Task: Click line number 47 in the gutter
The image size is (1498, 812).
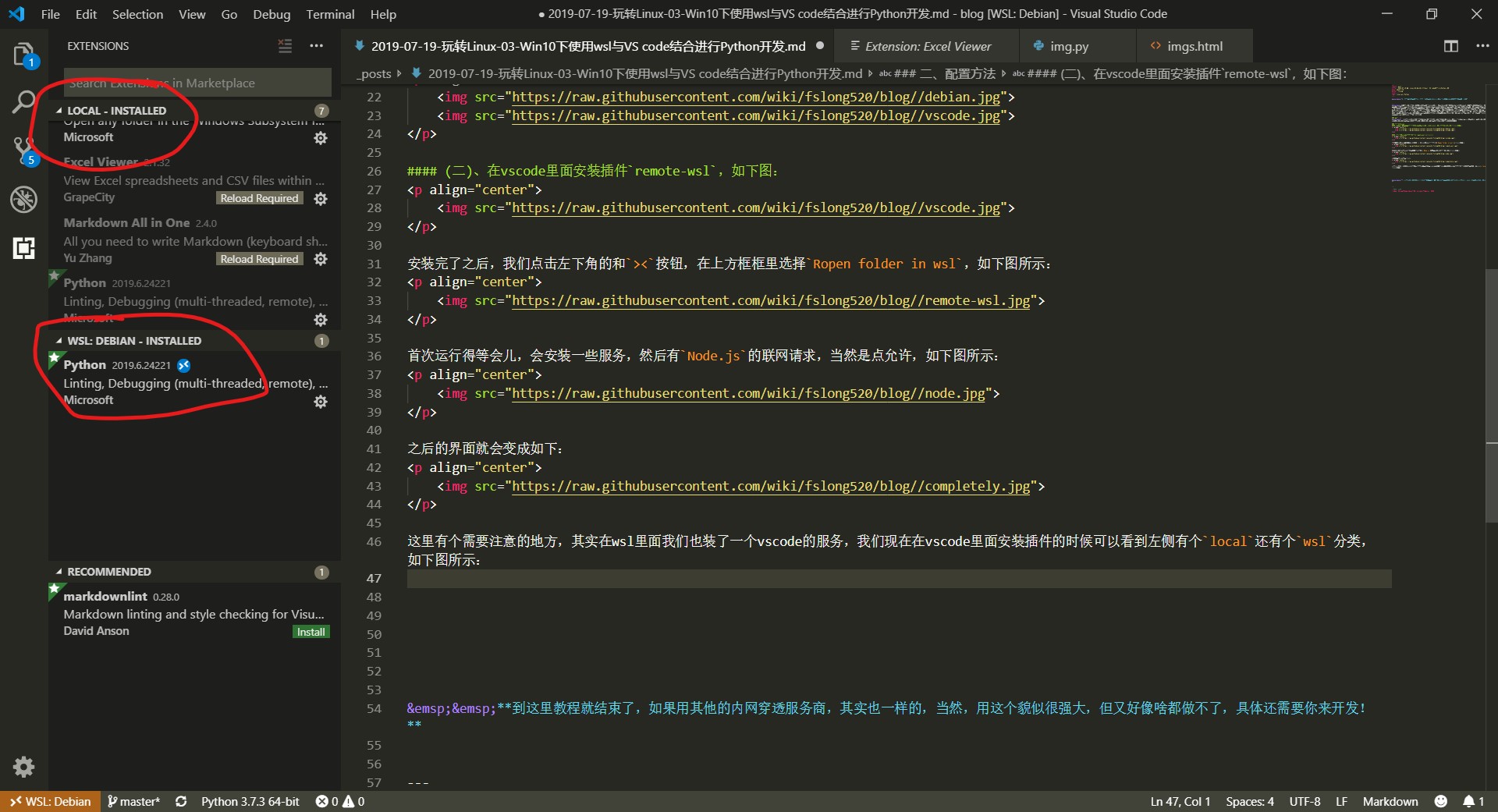Action: tap(374, 578)
